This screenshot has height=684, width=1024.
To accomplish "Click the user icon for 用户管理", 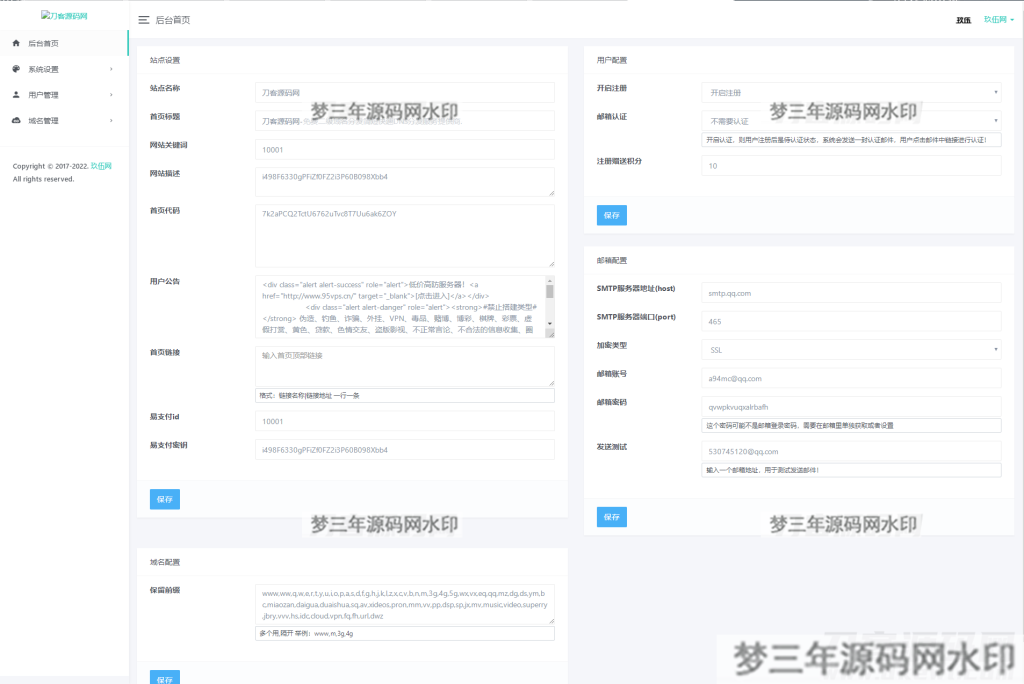I will [16, 95].
